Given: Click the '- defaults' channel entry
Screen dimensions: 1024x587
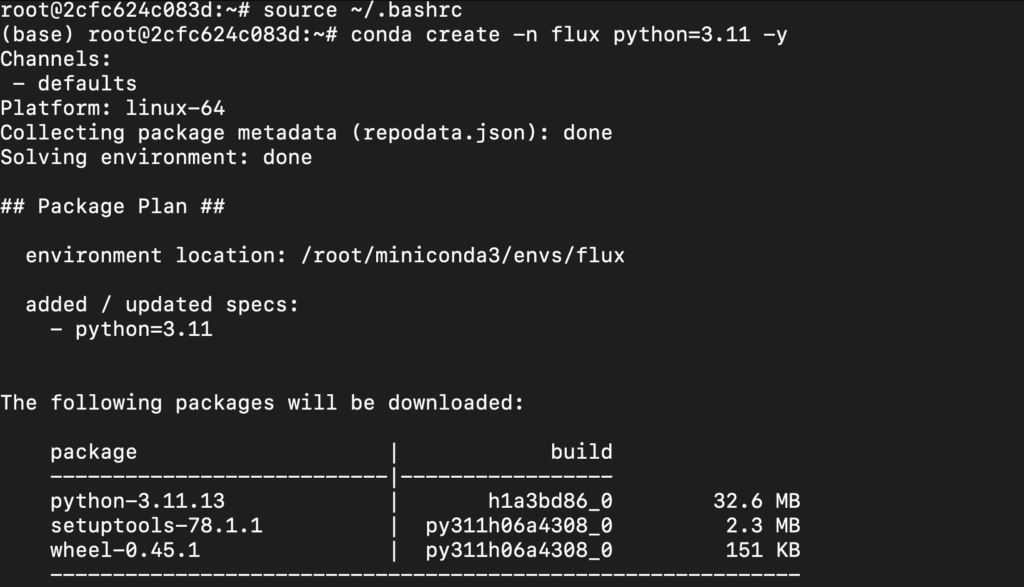Looking at the screenshot, I should (x=74, y=84).
